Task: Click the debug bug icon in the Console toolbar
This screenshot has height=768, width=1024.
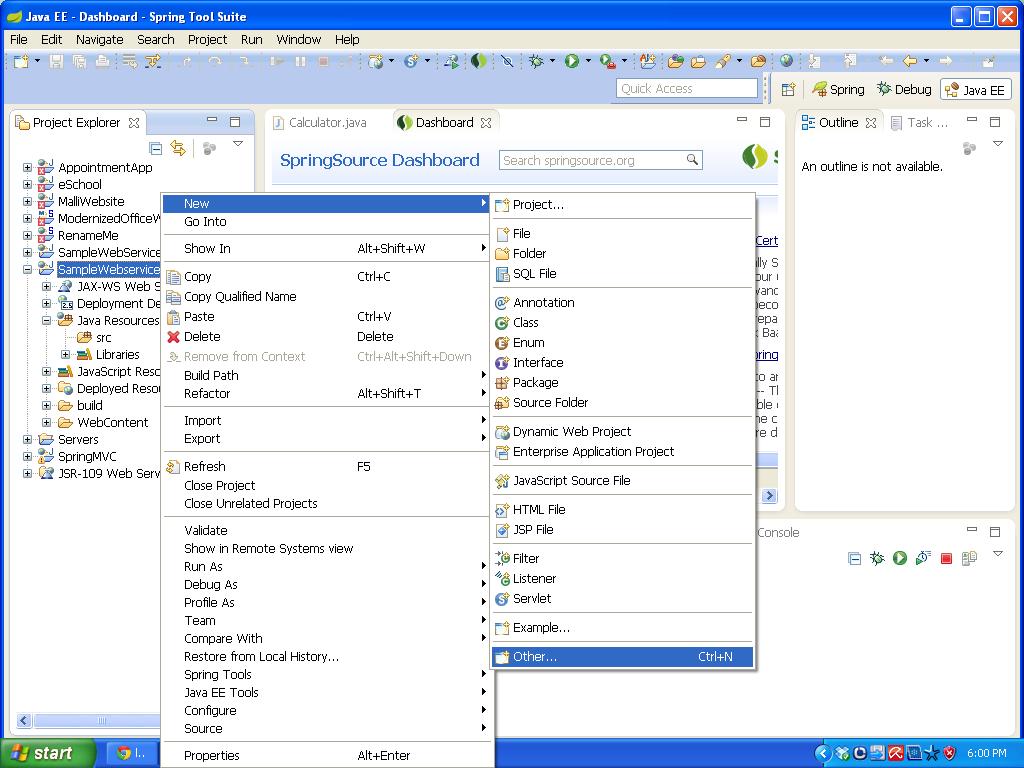Action: pyautogui.click(x=877, y=558)
